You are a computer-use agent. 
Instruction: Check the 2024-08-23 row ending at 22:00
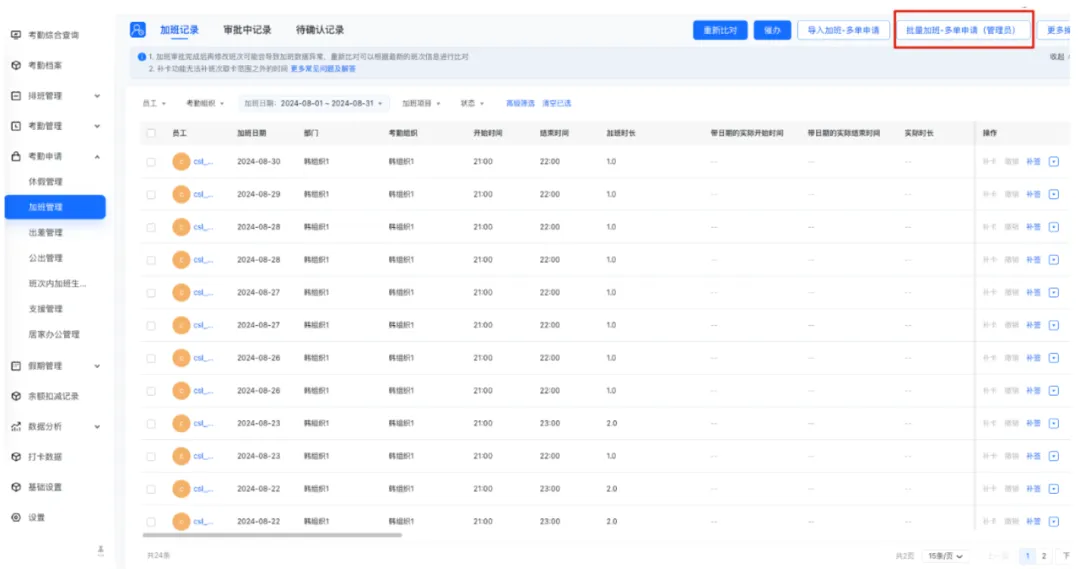click(151, 456)
